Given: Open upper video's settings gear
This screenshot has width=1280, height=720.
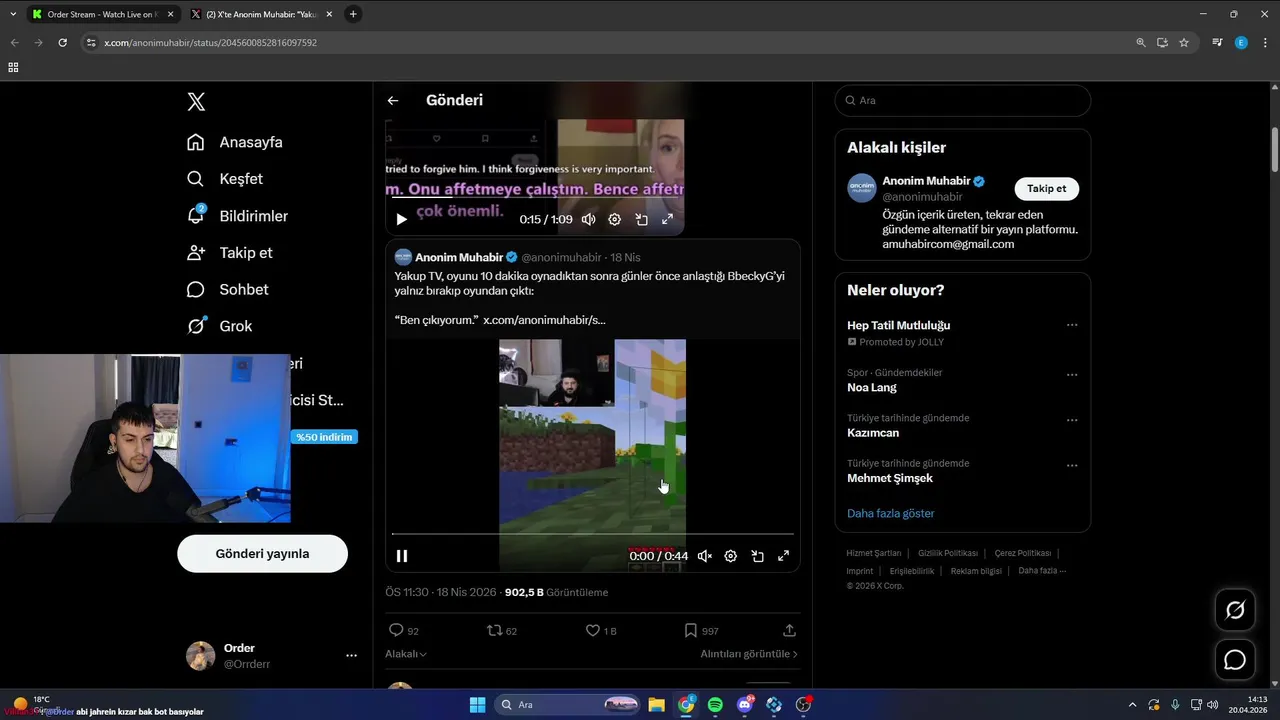Looking at the screenshot, I should [x=615, y=219].
